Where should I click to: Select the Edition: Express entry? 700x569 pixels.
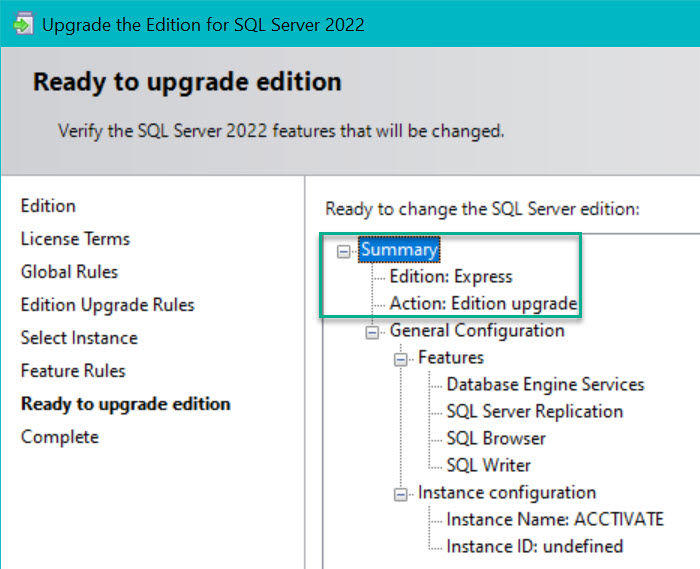click(x=450, y=277)
